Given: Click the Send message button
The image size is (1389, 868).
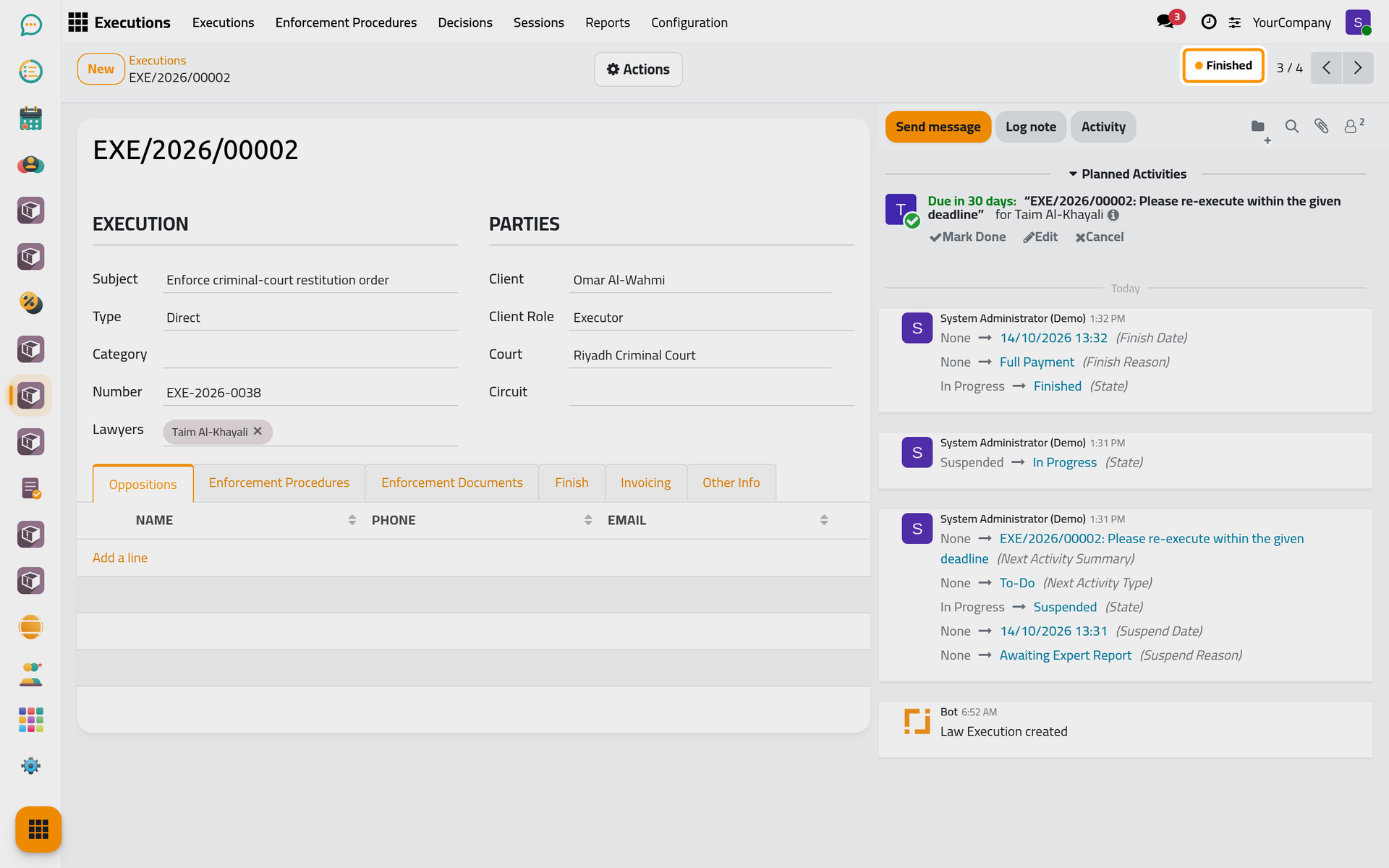Looking at the screenshot, I should click(x=938, y=127).
